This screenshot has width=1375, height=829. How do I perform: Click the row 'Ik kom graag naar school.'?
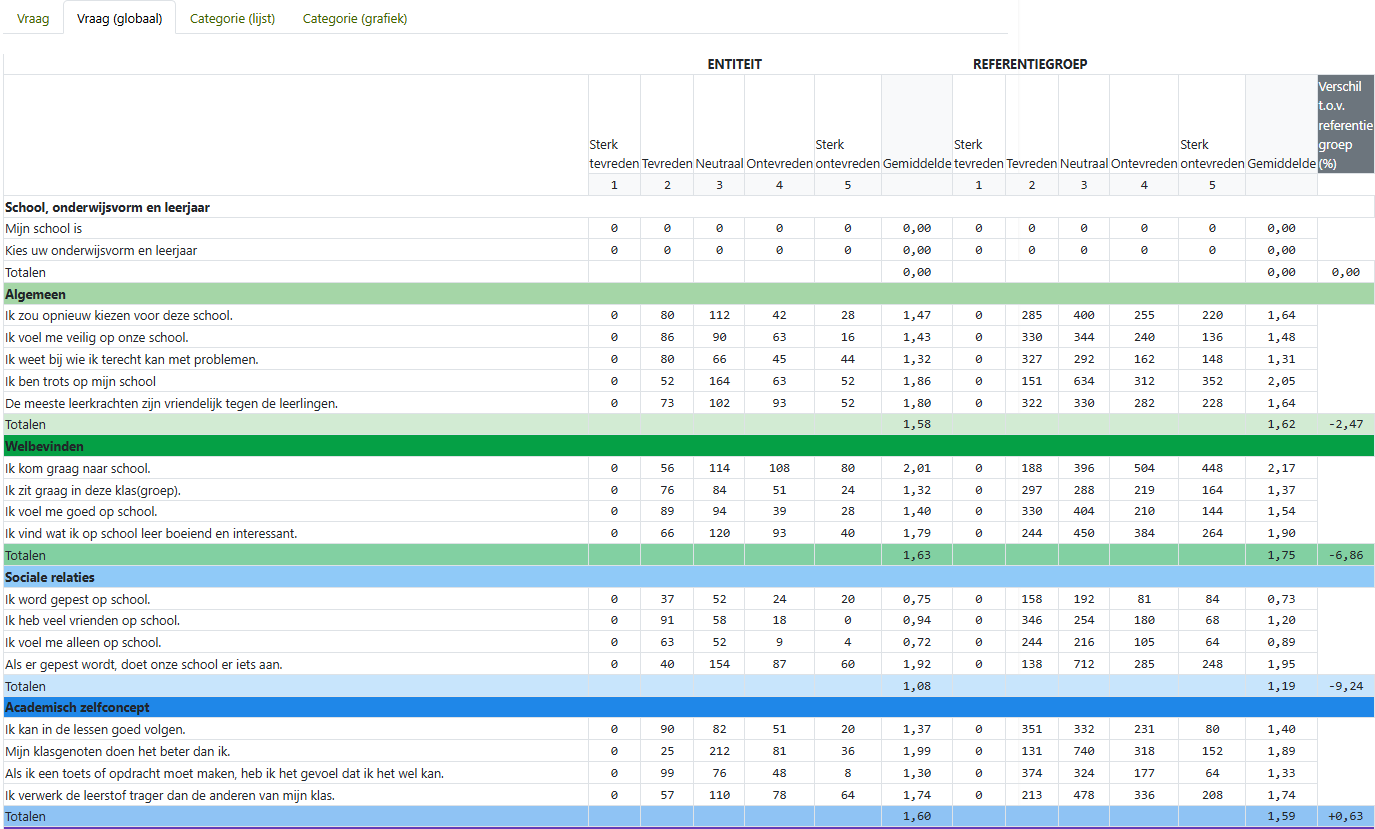[x=77, y=468]
